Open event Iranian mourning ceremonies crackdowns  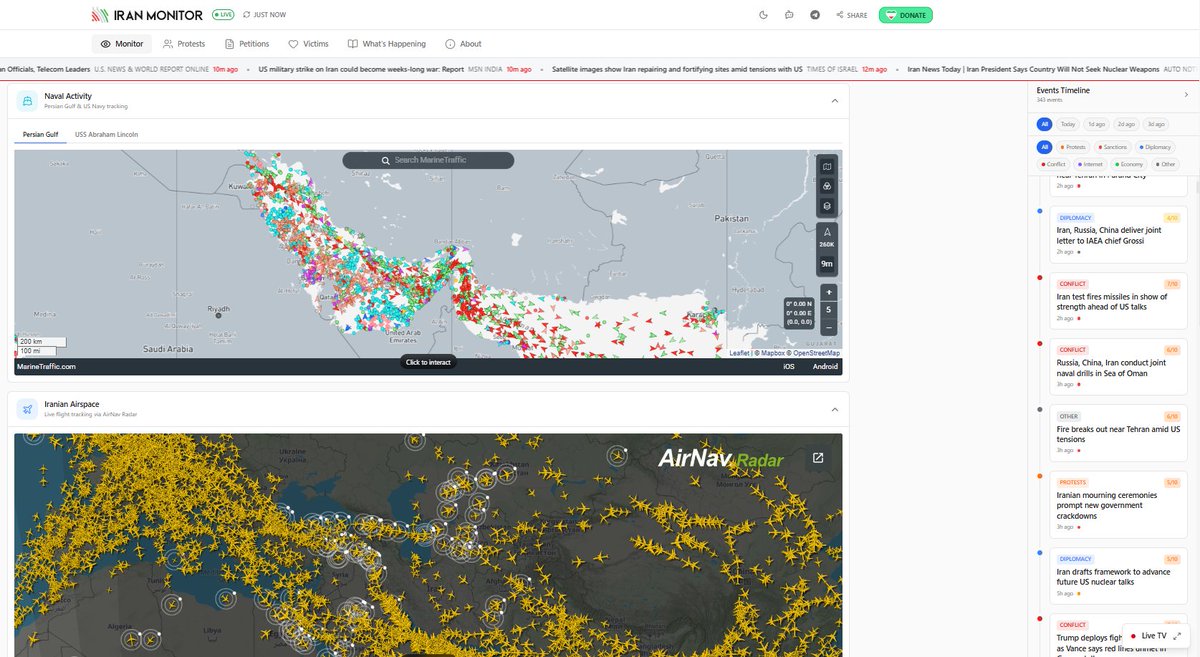1119,504
